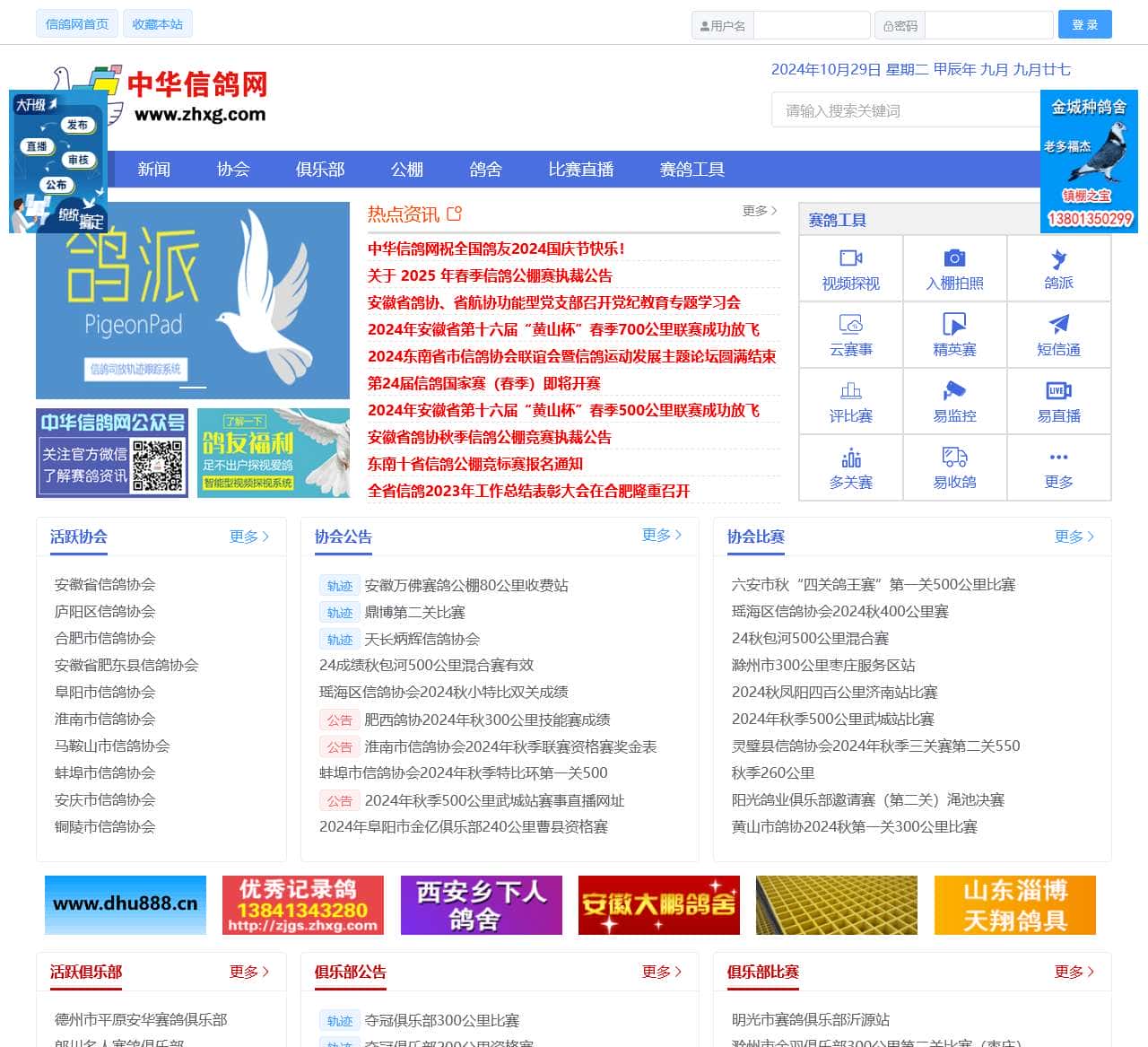Open the 鸽派 pigeon tool
This screenshot has width=1148, height=1047.
click(1058, 268)
